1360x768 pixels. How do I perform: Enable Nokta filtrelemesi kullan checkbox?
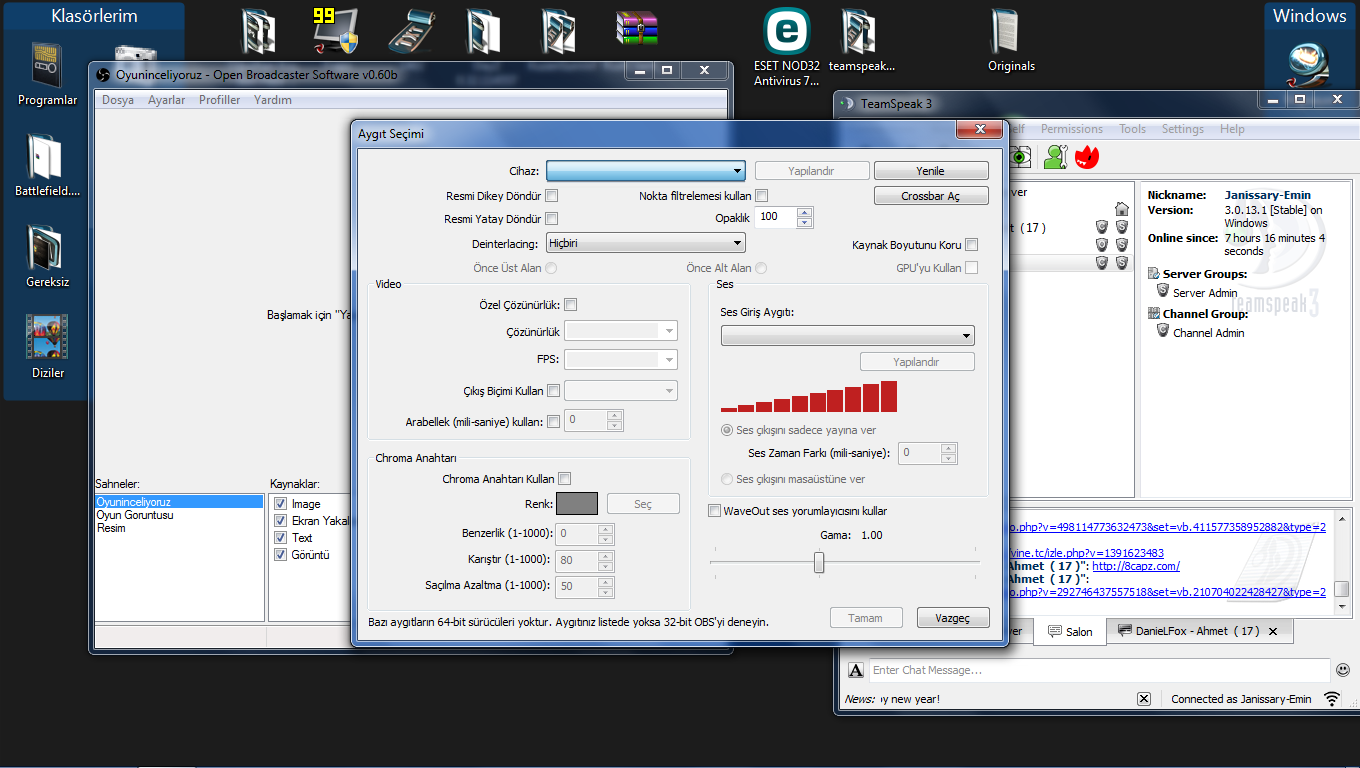pyautogui.click(x=762, y=196)
